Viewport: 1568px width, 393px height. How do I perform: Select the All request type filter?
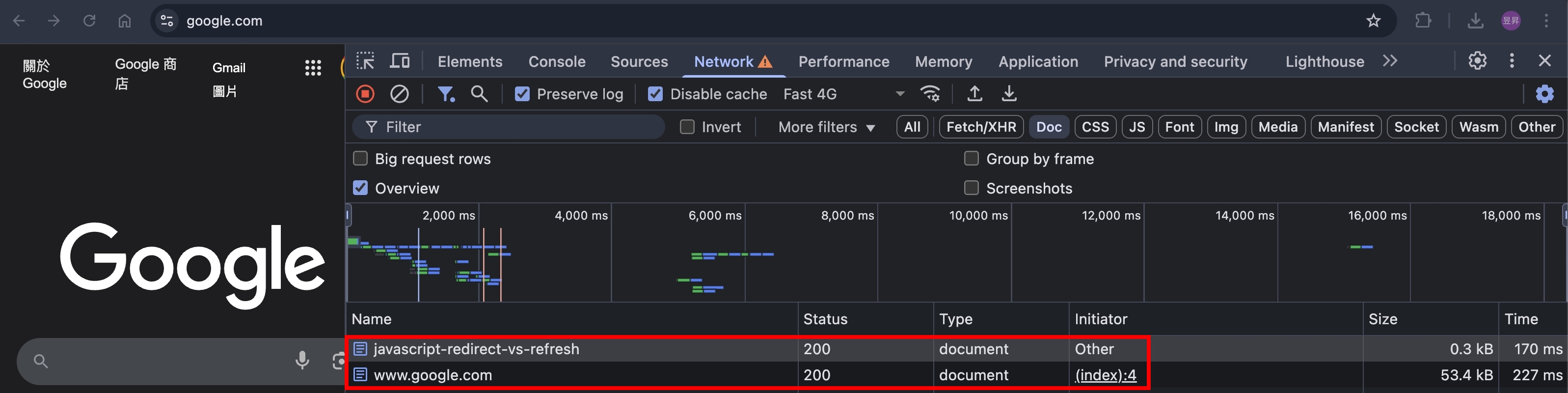click(x=912, y=127)
